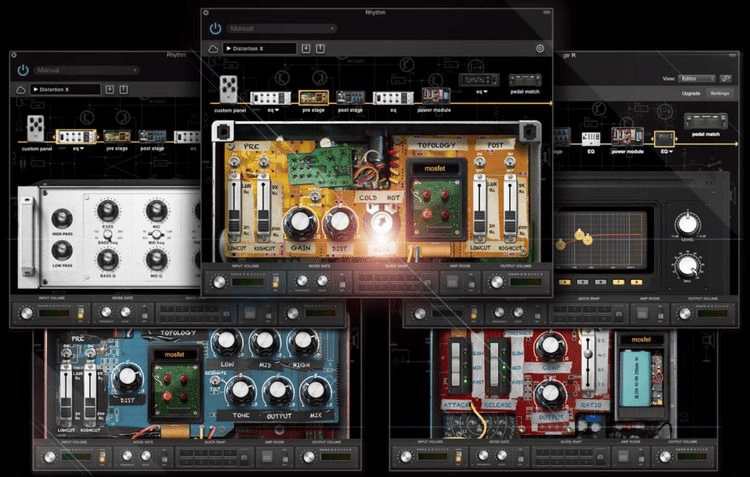Open the Distortion X preset selector in front window

tap(259, 48)
